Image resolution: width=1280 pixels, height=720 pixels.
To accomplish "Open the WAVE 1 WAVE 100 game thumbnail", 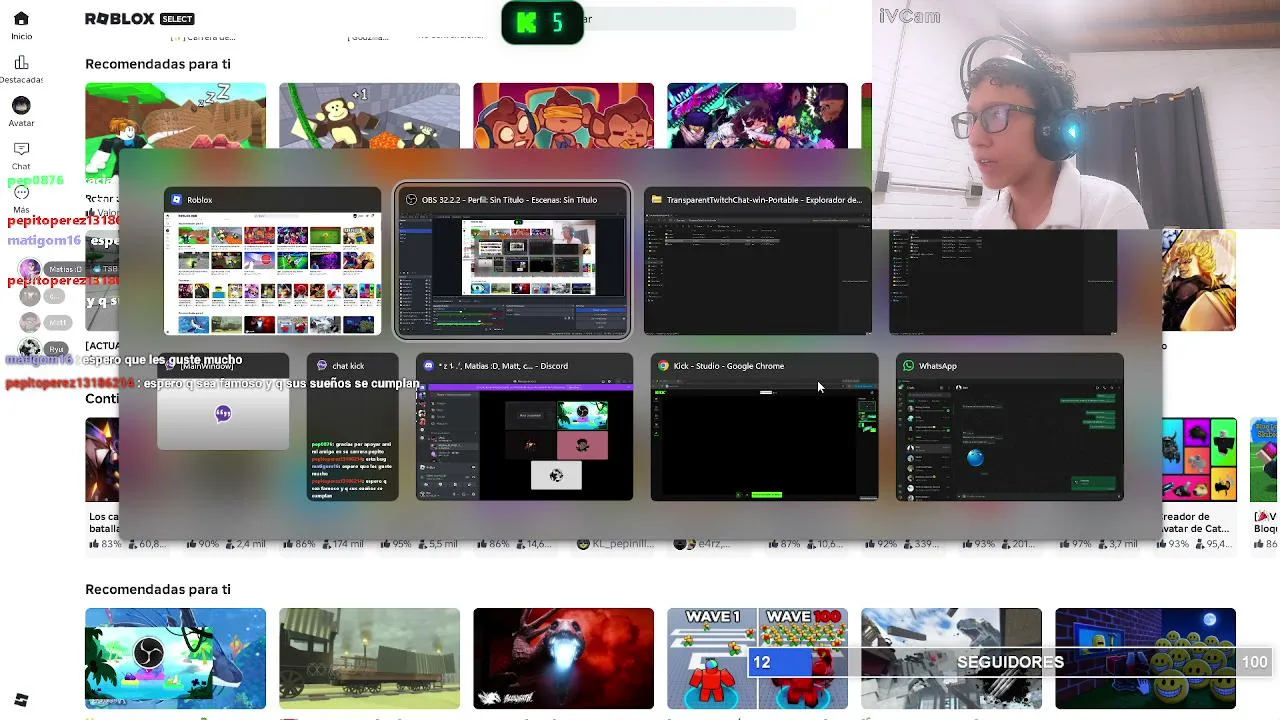I will [x=757, y=658].
